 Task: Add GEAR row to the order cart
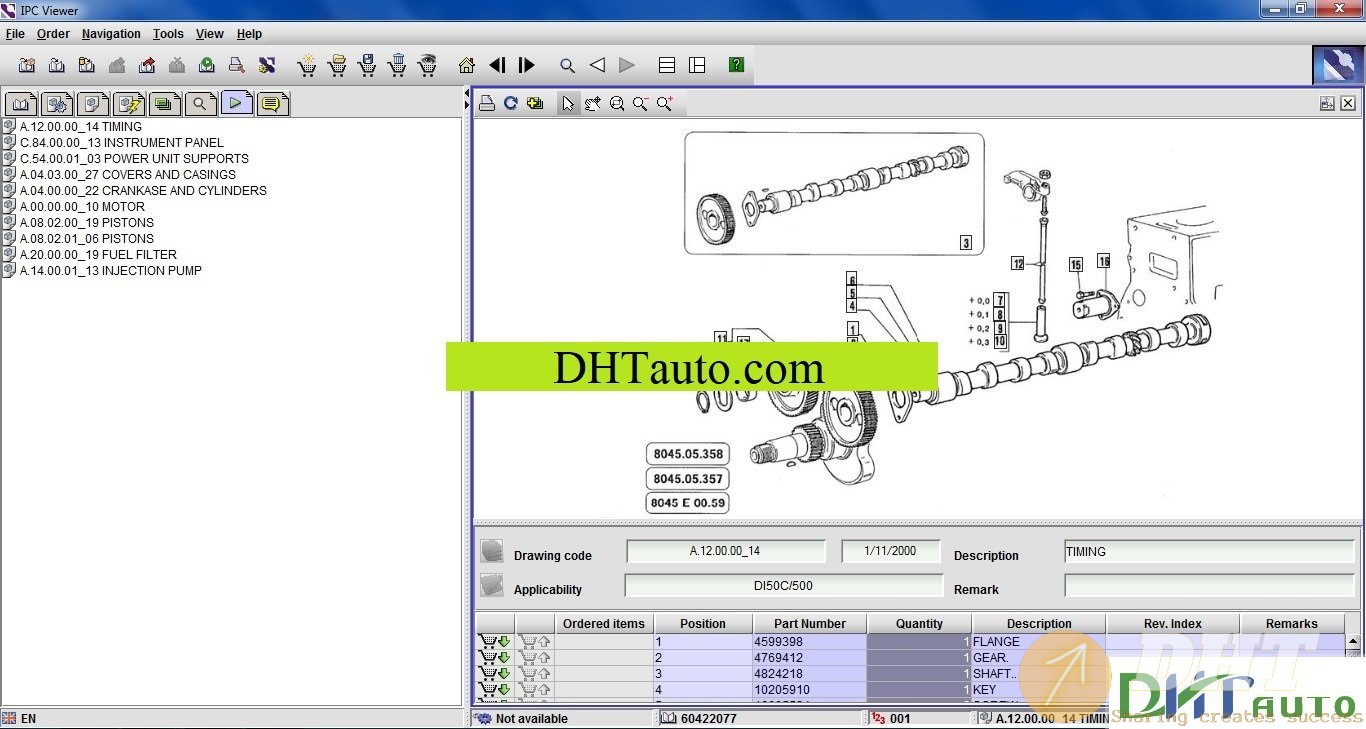[x=494, y=658]
